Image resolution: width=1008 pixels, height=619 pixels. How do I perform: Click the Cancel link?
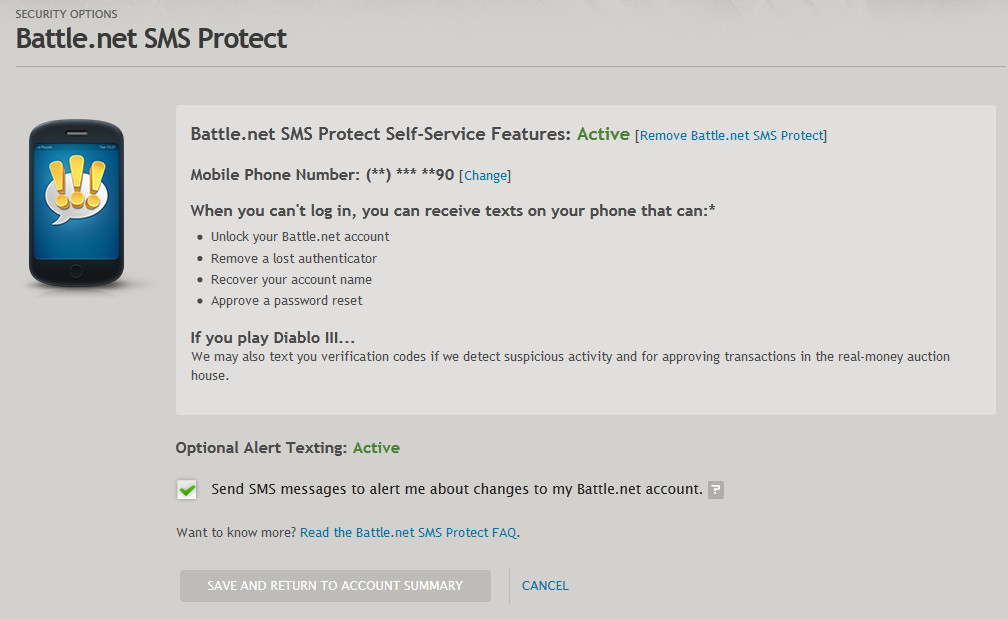(545, 586)
